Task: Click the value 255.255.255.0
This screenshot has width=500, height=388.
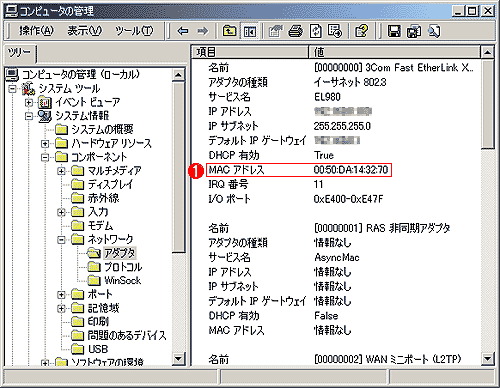Action: pos(342,126)
